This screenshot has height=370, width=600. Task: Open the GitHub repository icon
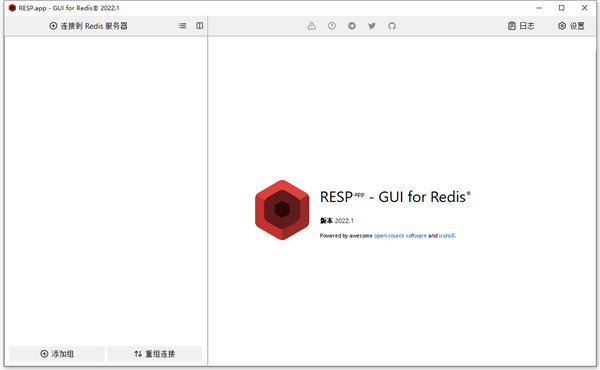tap(392, 26)
